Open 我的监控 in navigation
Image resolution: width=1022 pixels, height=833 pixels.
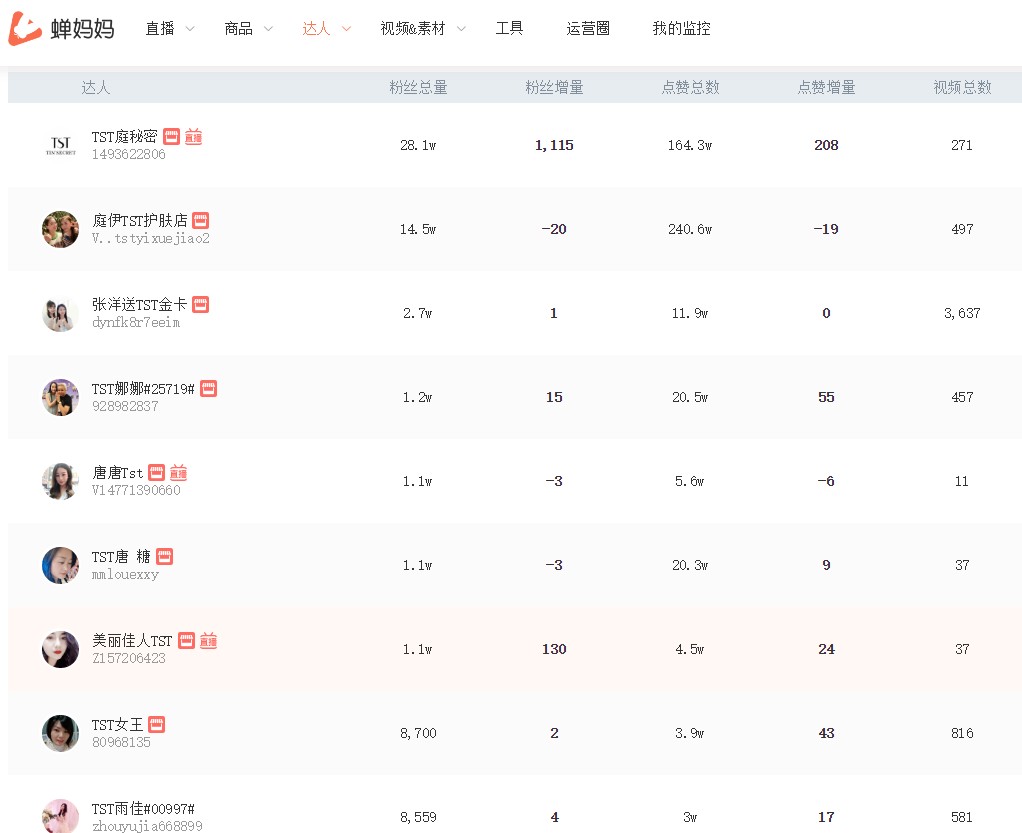coord(681,28)
